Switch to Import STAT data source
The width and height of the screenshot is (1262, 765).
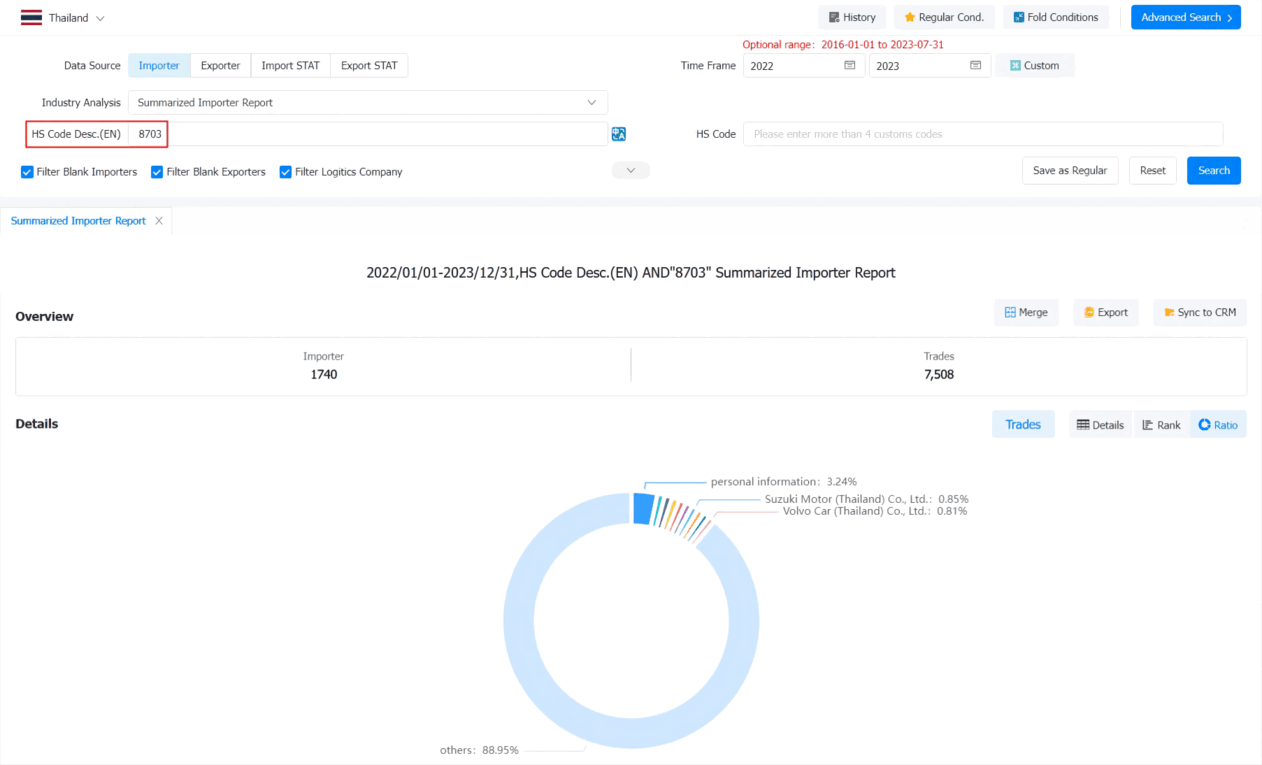point(290,66)
